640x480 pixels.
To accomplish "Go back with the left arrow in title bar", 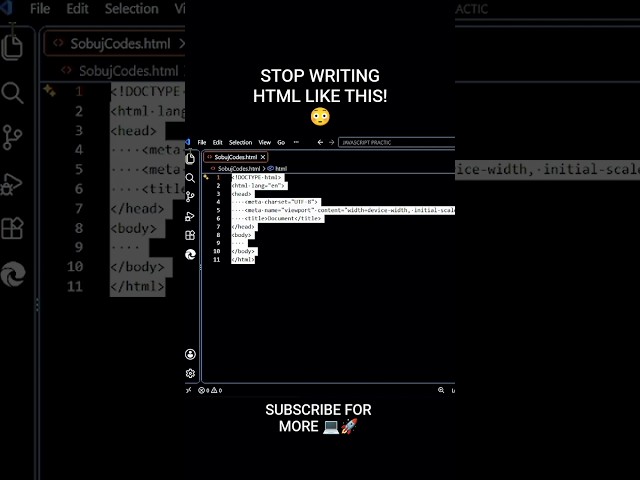I will coord(320,142).
